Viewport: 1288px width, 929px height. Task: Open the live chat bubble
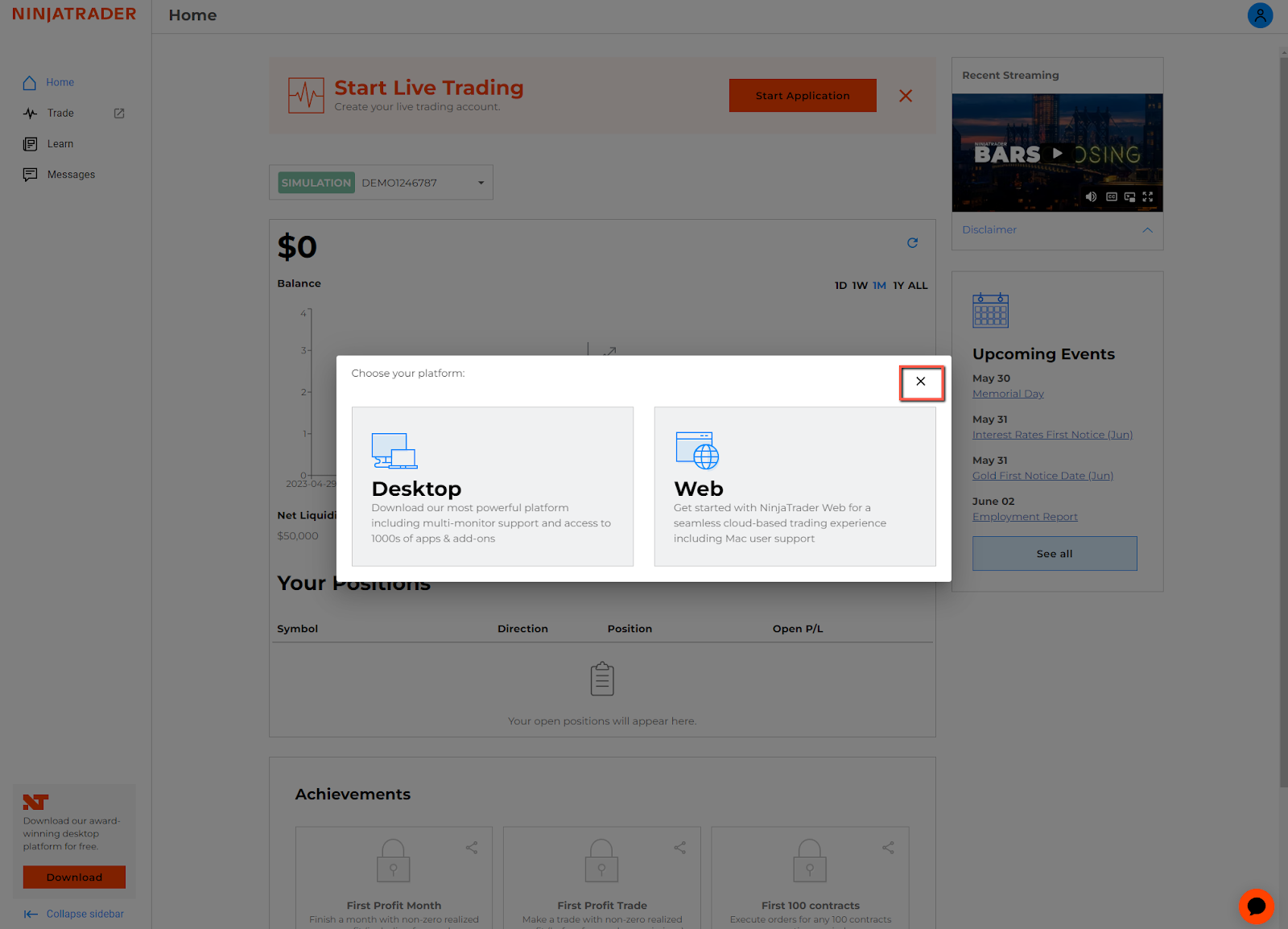(1257, 906)
